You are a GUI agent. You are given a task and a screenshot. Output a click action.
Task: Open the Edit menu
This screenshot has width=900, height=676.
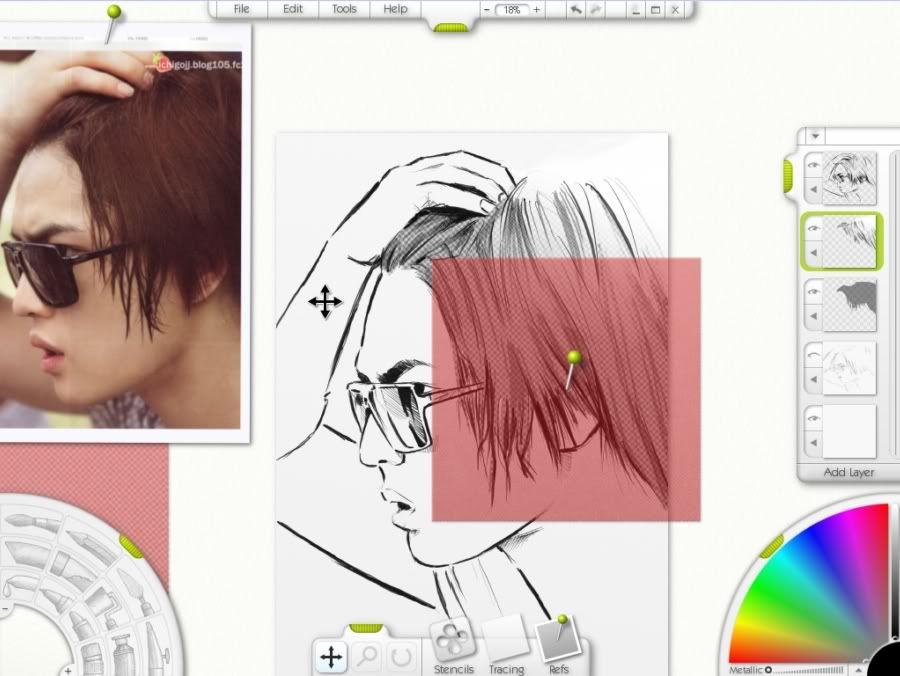pyautogui.click(x=293, y=9)
